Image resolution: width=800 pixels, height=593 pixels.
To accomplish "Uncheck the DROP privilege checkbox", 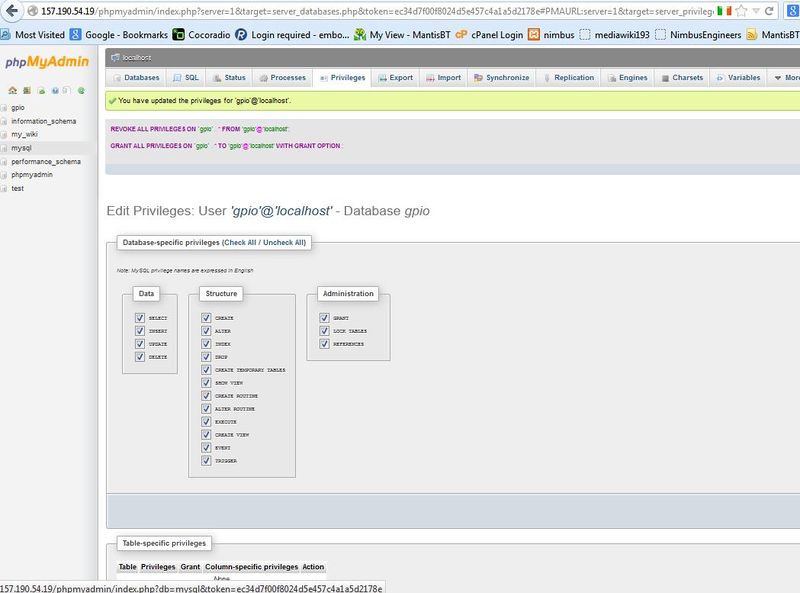I will pos(206,357).
